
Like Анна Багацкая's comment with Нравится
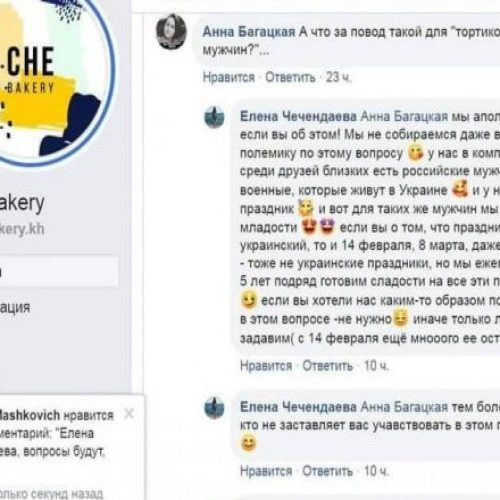229,77
